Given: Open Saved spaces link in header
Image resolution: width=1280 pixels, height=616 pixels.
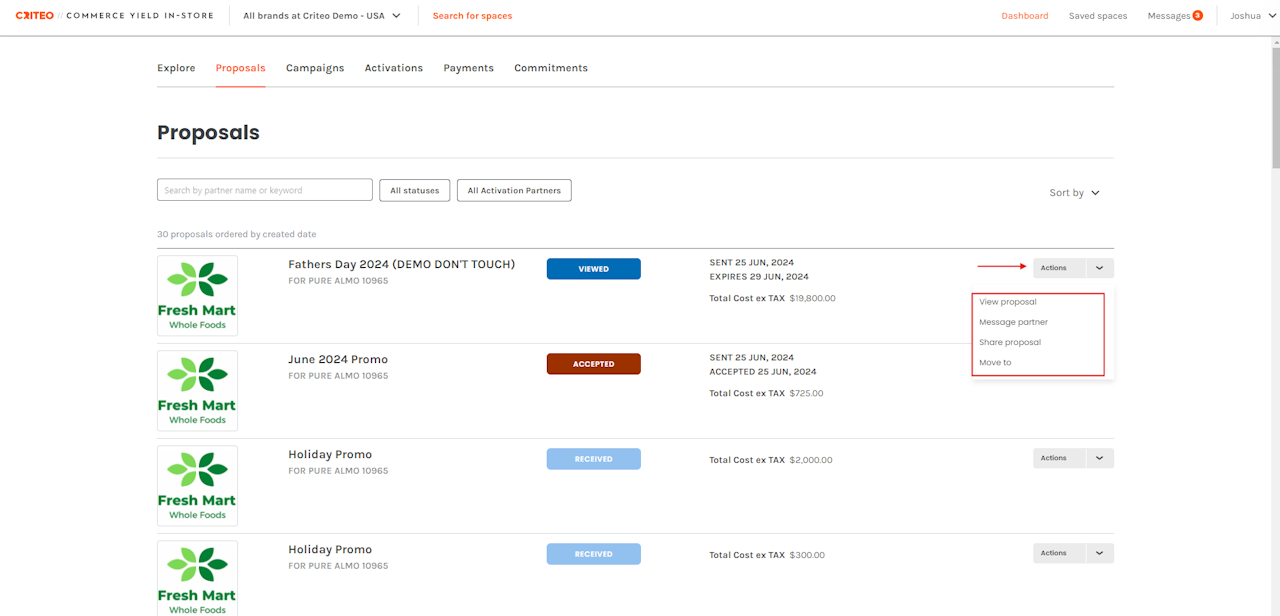Looking at the screenshot, I should pos(1097,16).
